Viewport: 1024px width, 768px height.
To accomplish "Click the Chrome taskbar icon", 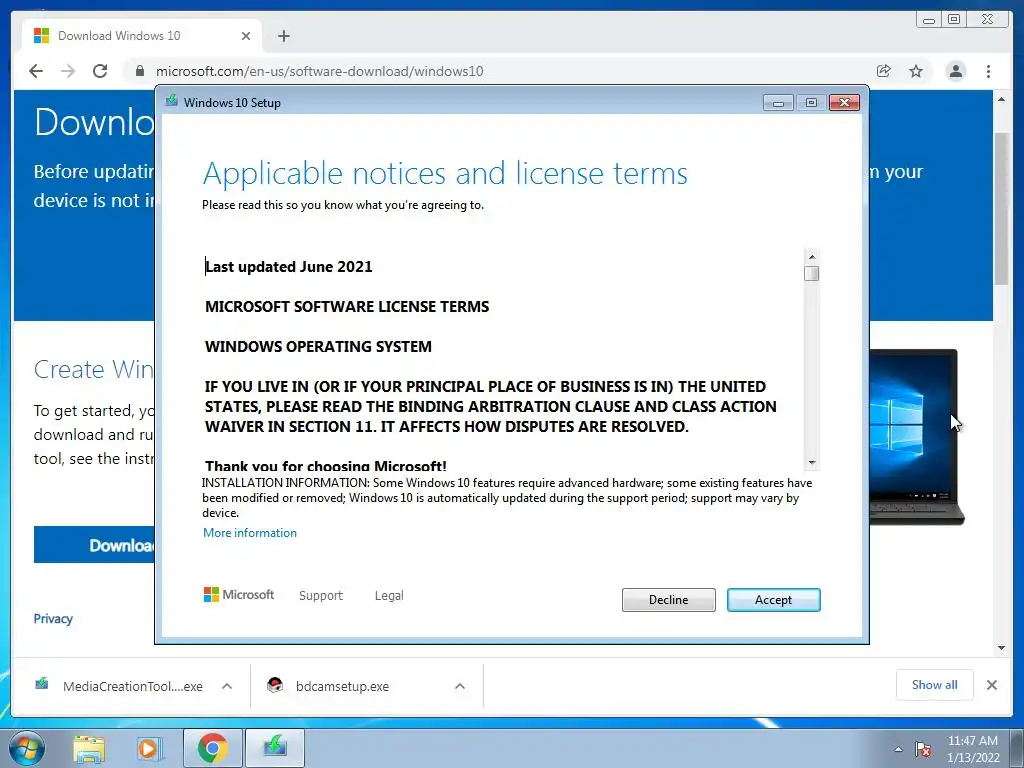I will [213, 748].
